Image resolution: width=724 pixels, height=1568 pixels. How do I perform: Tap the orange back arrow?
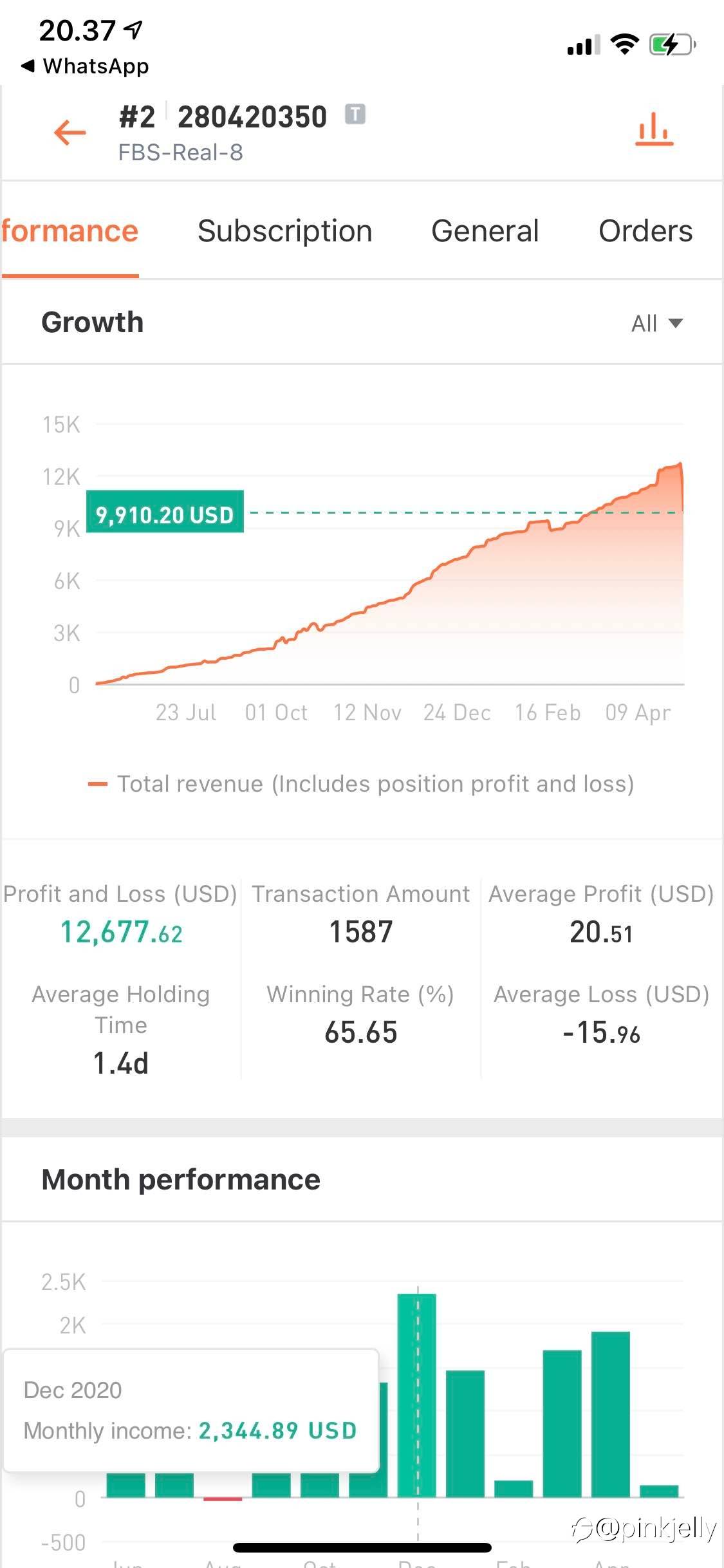70,133
